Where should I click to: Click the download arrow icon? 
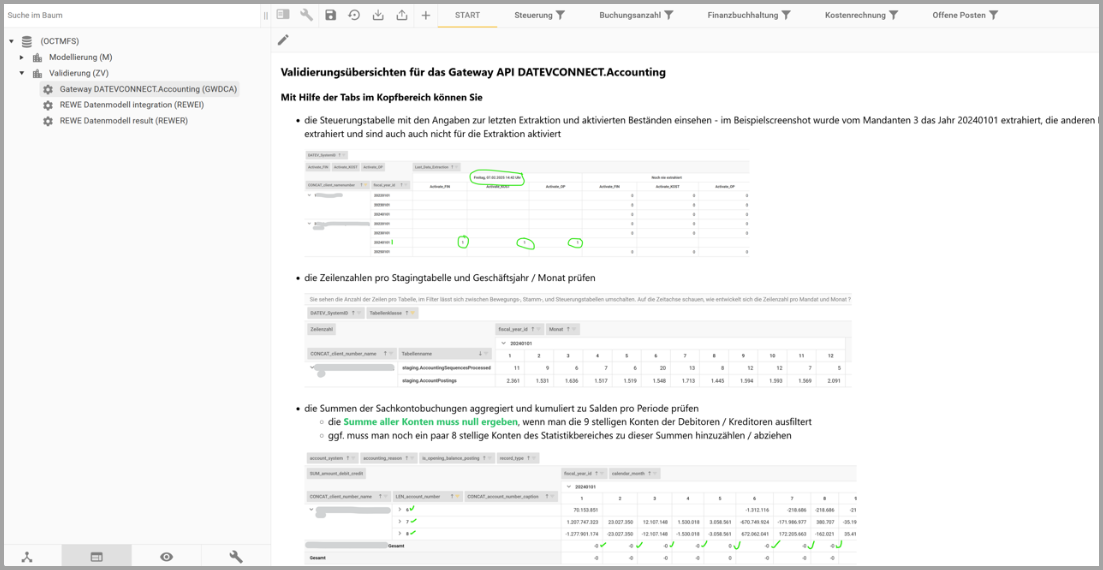point(378,15)
